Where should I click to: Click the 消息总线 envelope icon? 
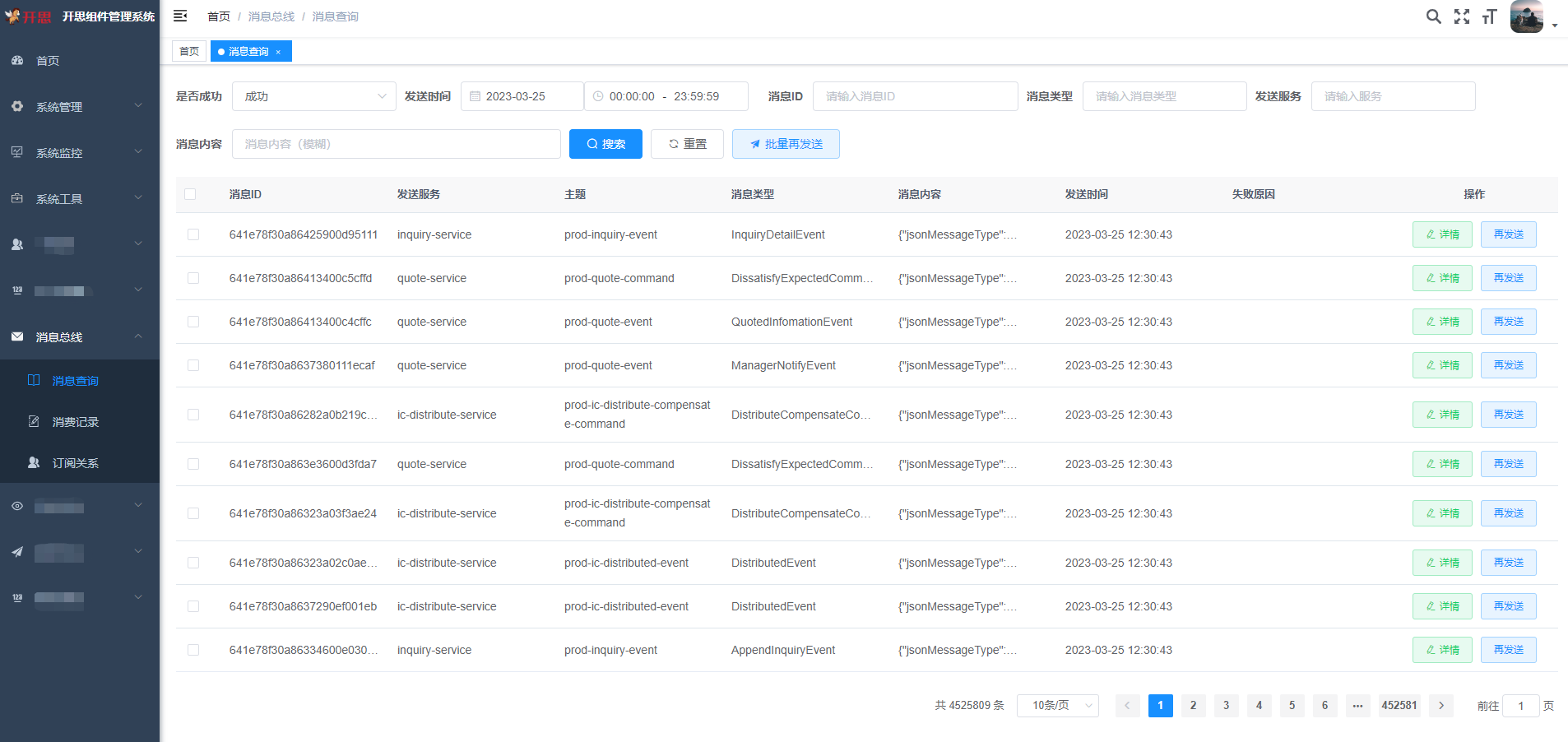(x=17, y=336)
